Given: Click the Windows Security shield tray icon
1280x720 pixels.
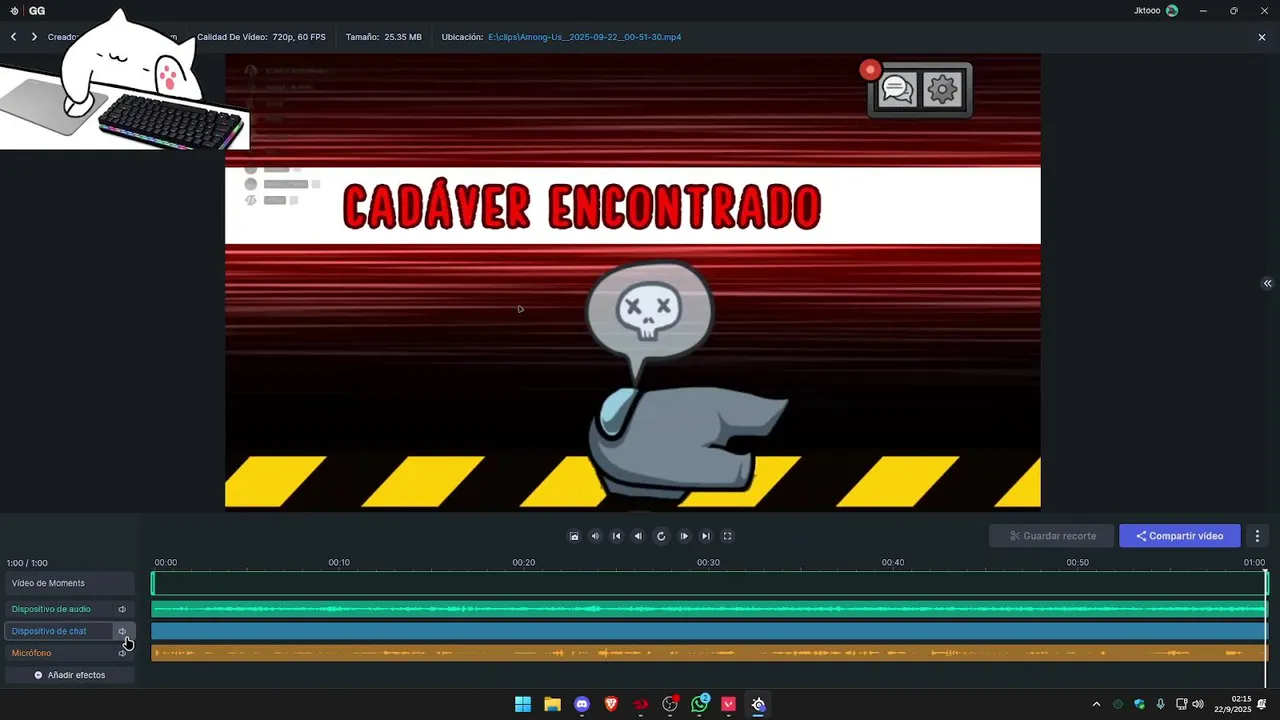Looking at the screenshot, I should (x=1139, y=704).
